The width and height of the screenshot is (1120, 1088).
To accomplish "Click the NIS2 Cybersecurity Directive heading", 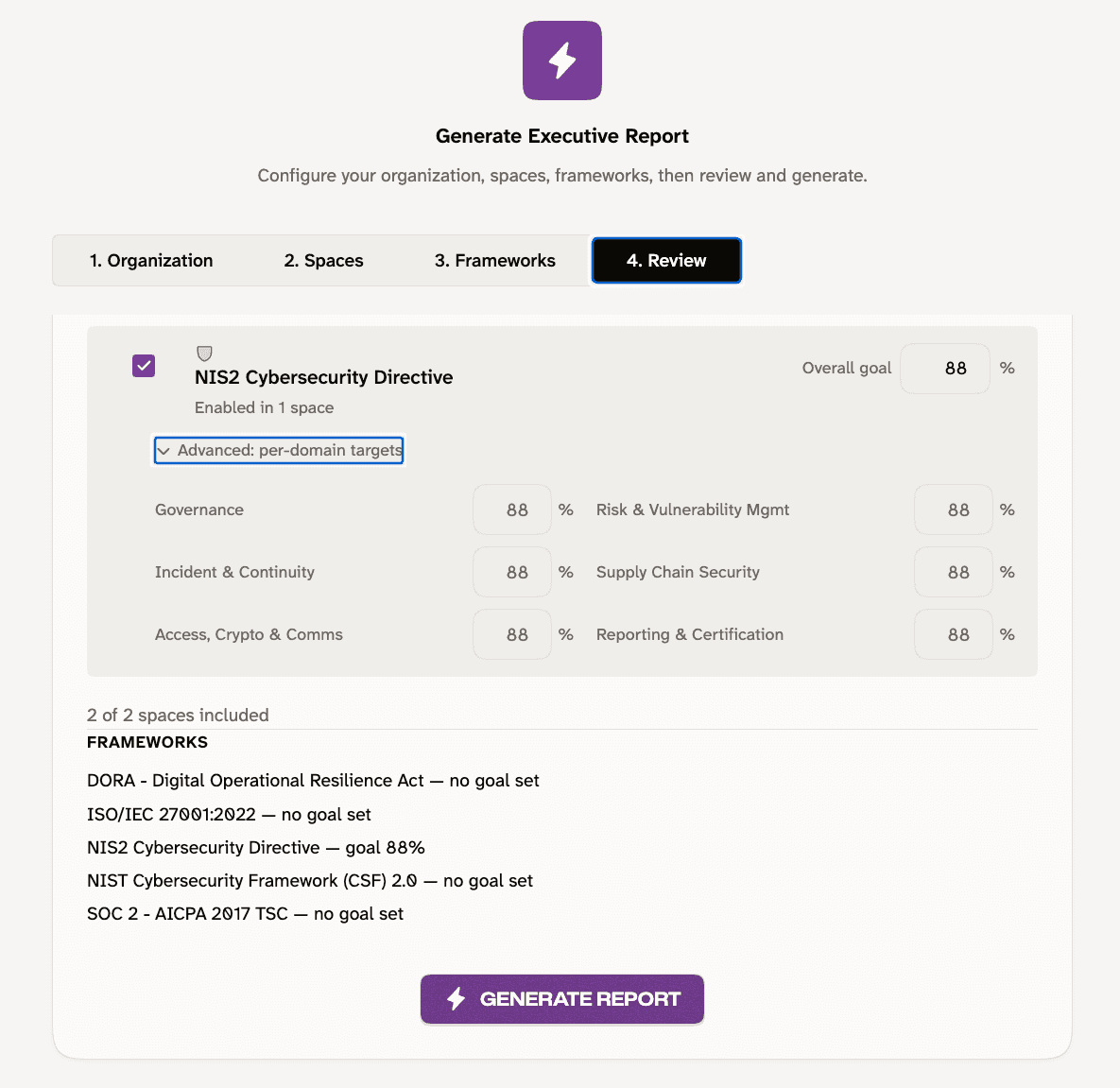I will click(x=323, y=377).
